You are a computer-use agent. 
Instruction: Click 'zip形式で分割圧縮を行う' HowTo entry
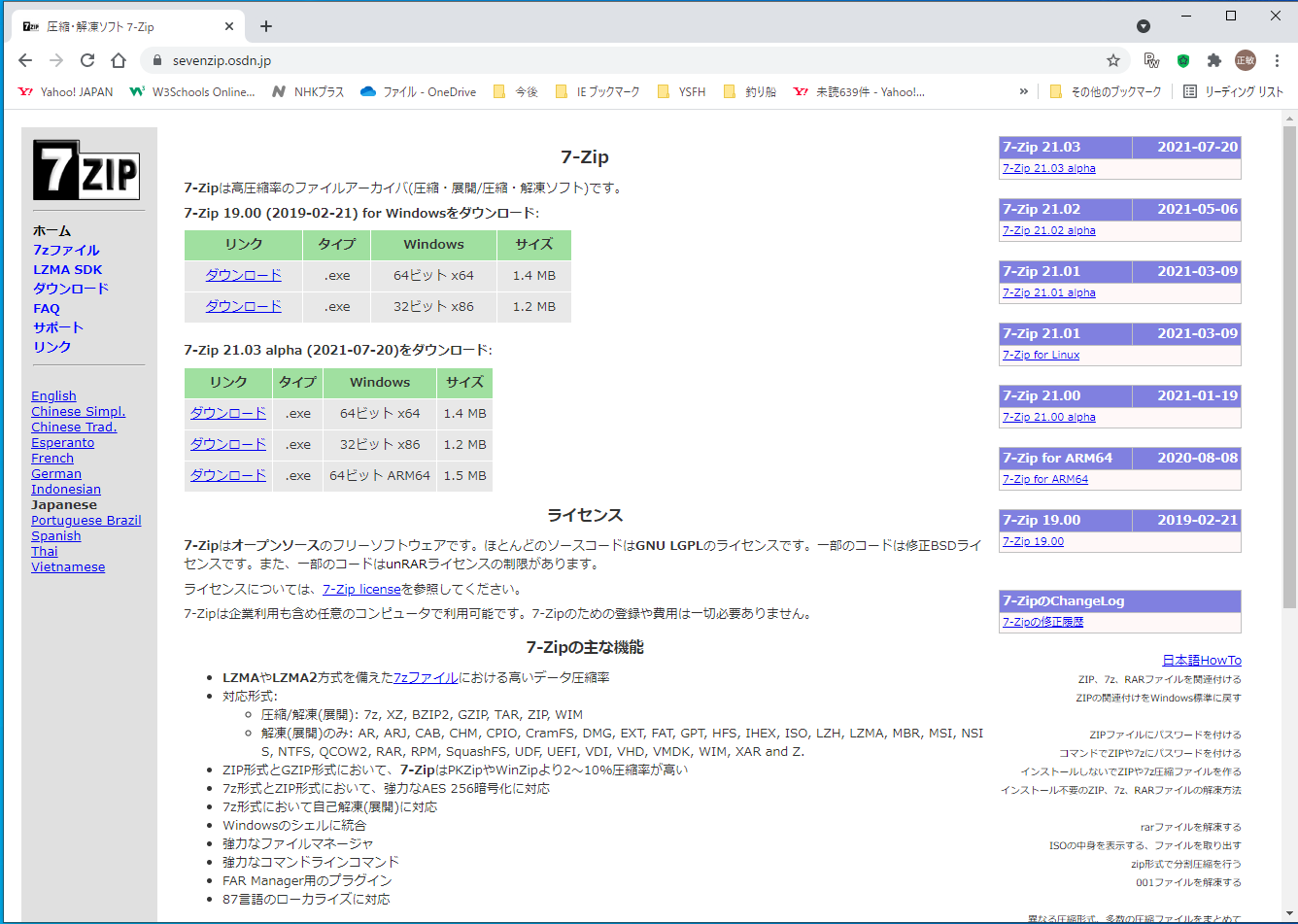(1186, 865)
